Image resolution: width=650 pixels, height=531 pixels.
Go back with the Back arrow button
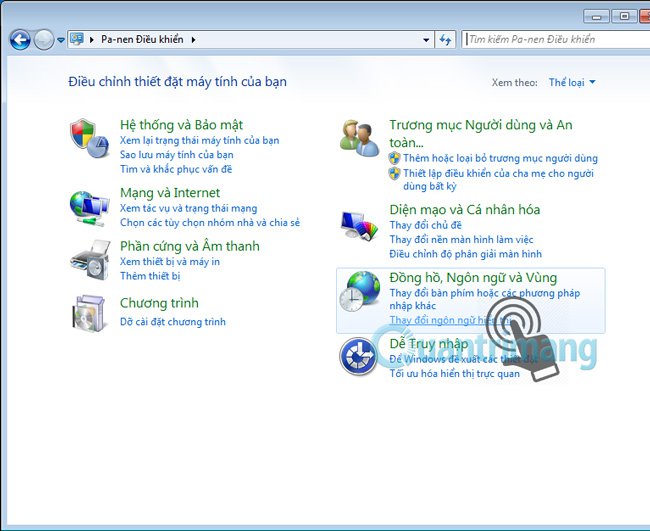[x=20, y=40]
